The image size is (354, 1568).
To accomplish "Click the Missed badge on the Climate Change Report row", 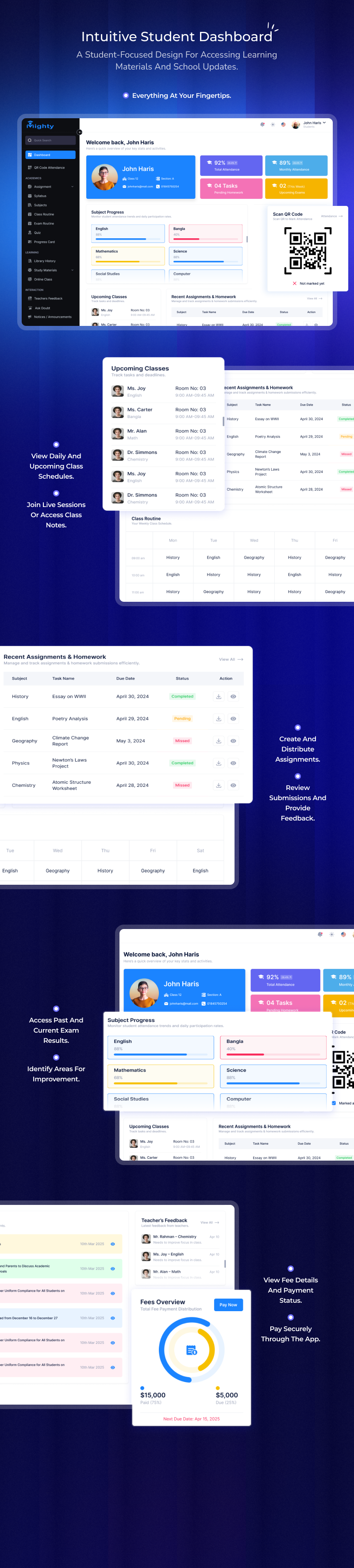I will coord(182,741).
